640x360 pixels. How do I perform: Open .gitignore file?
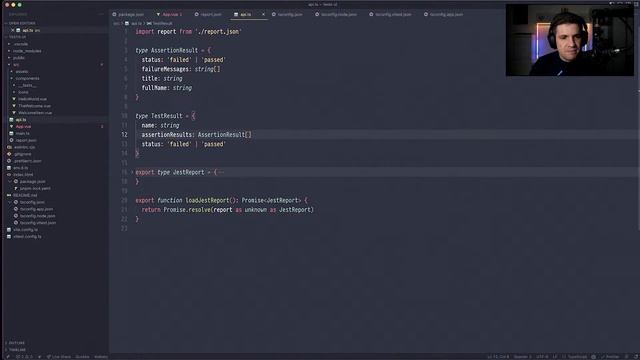[x=22, y=154]
